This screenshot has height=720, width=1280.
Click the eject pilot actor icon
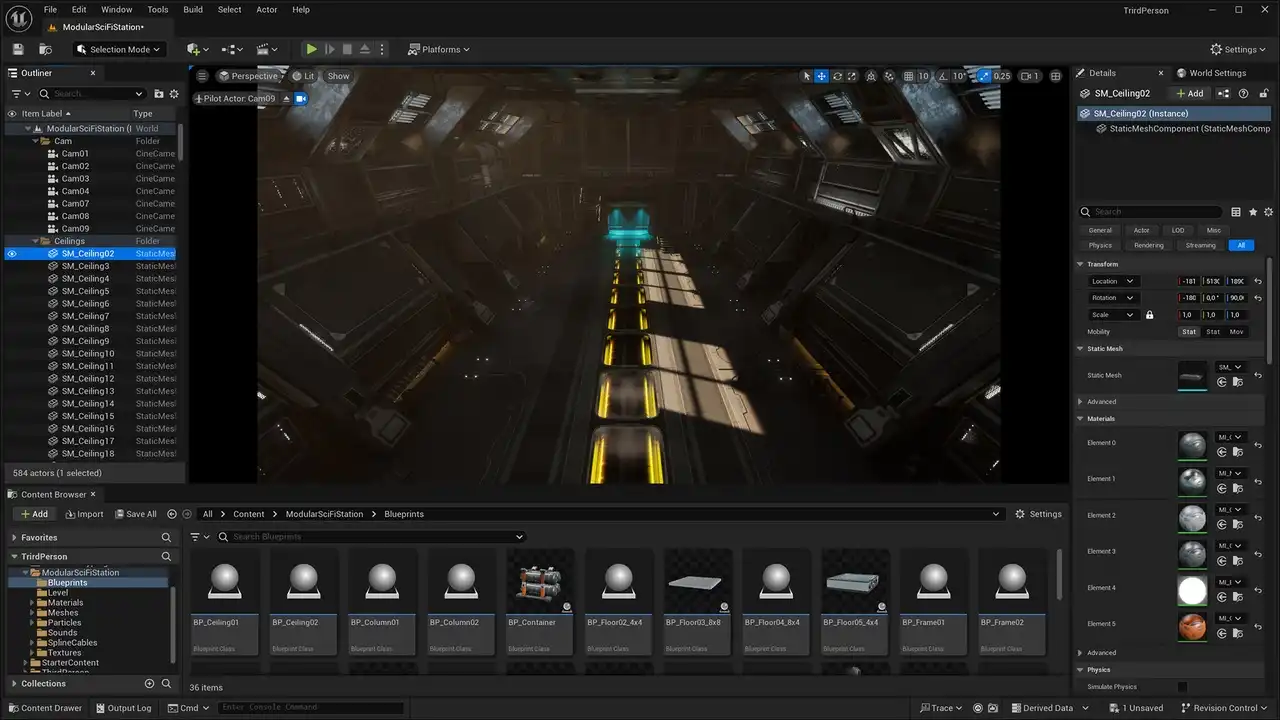point(287,99)
